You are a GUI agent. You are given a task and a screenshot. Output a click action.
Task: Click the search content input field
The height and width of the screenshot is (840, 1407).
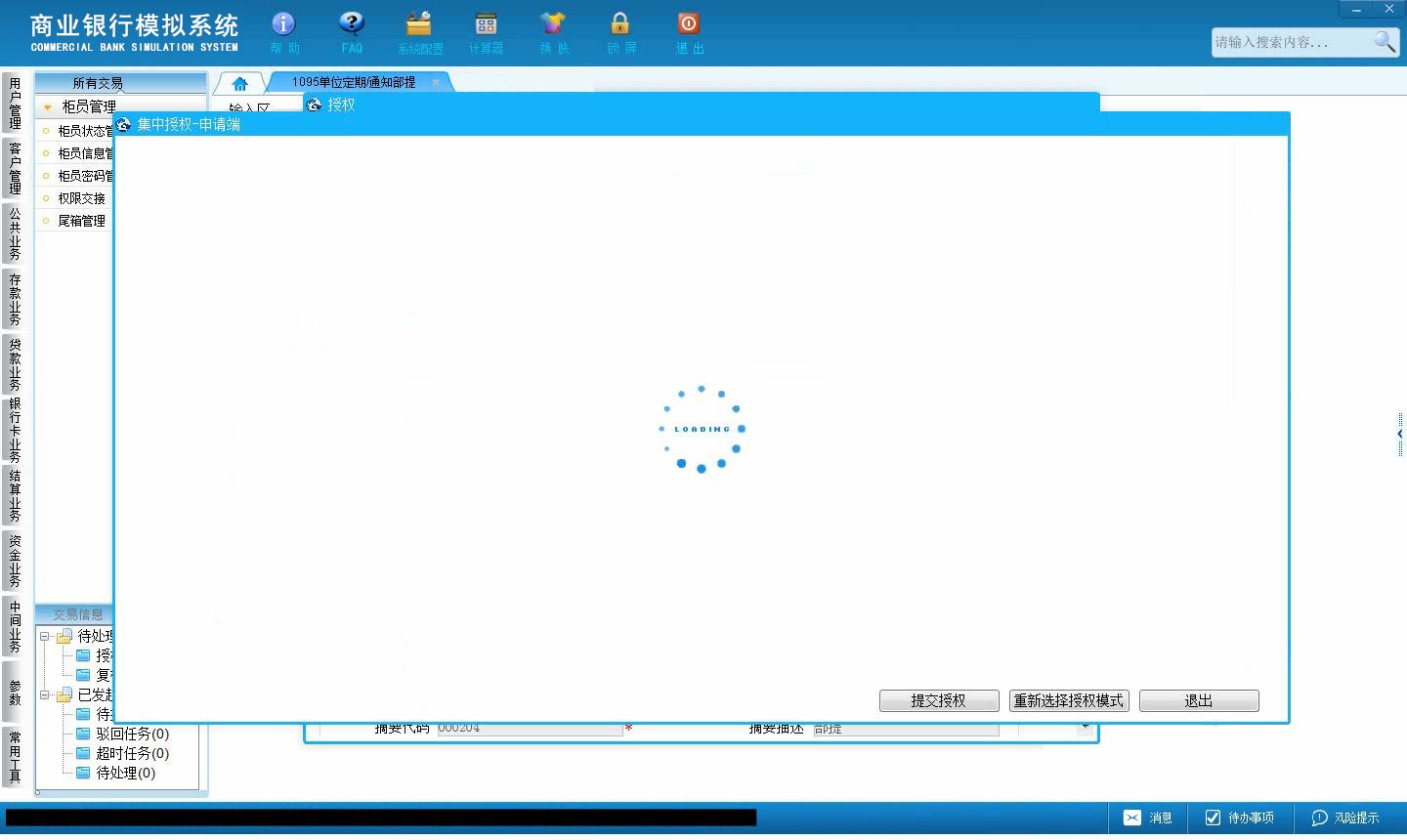click(x=1292, y=42)
